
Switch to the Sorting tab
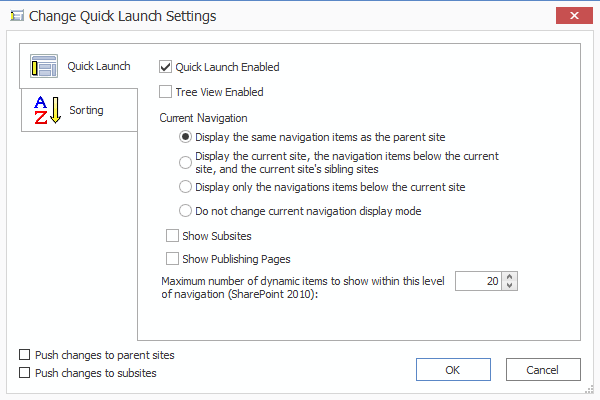(x=86, y=110)
